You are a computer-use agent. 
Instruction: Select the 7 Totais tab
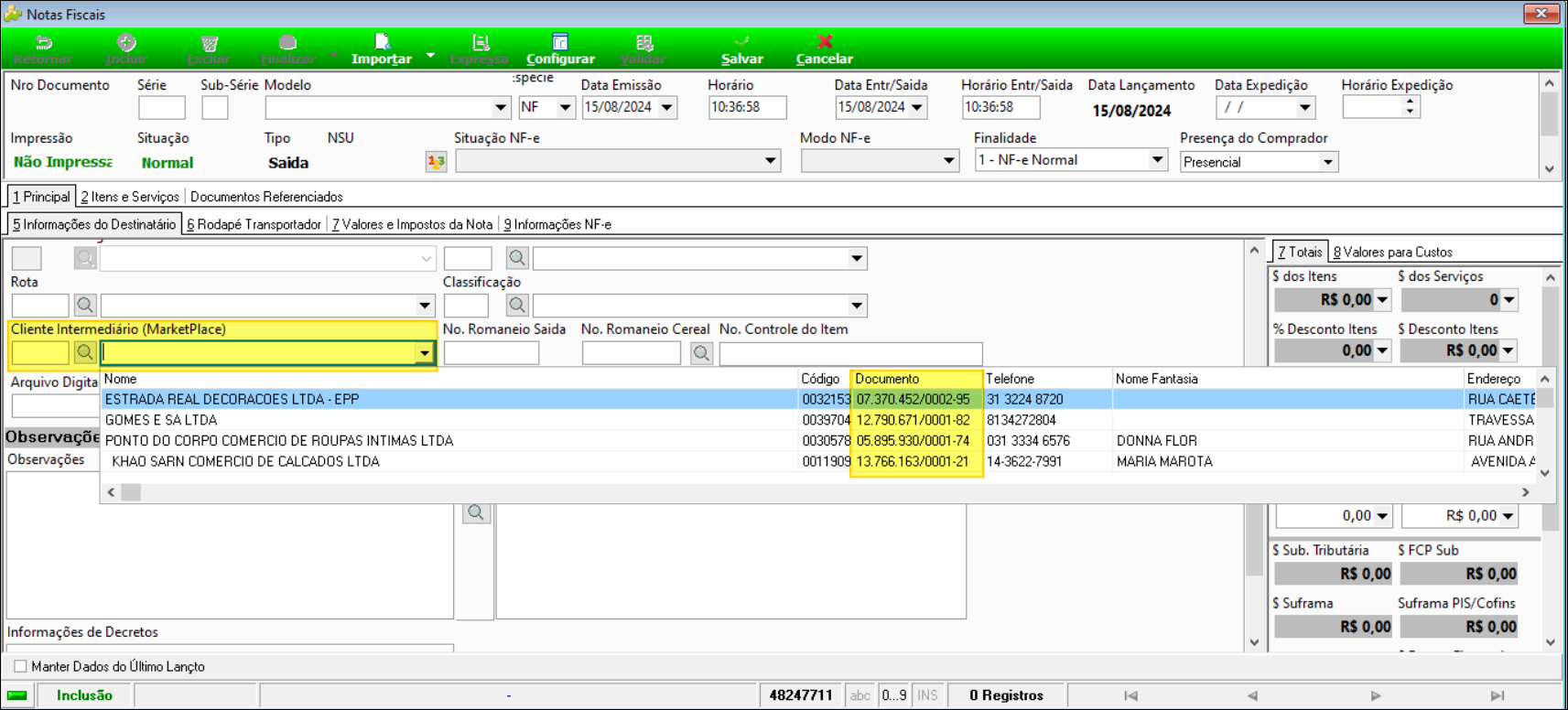click(1300, 252)
